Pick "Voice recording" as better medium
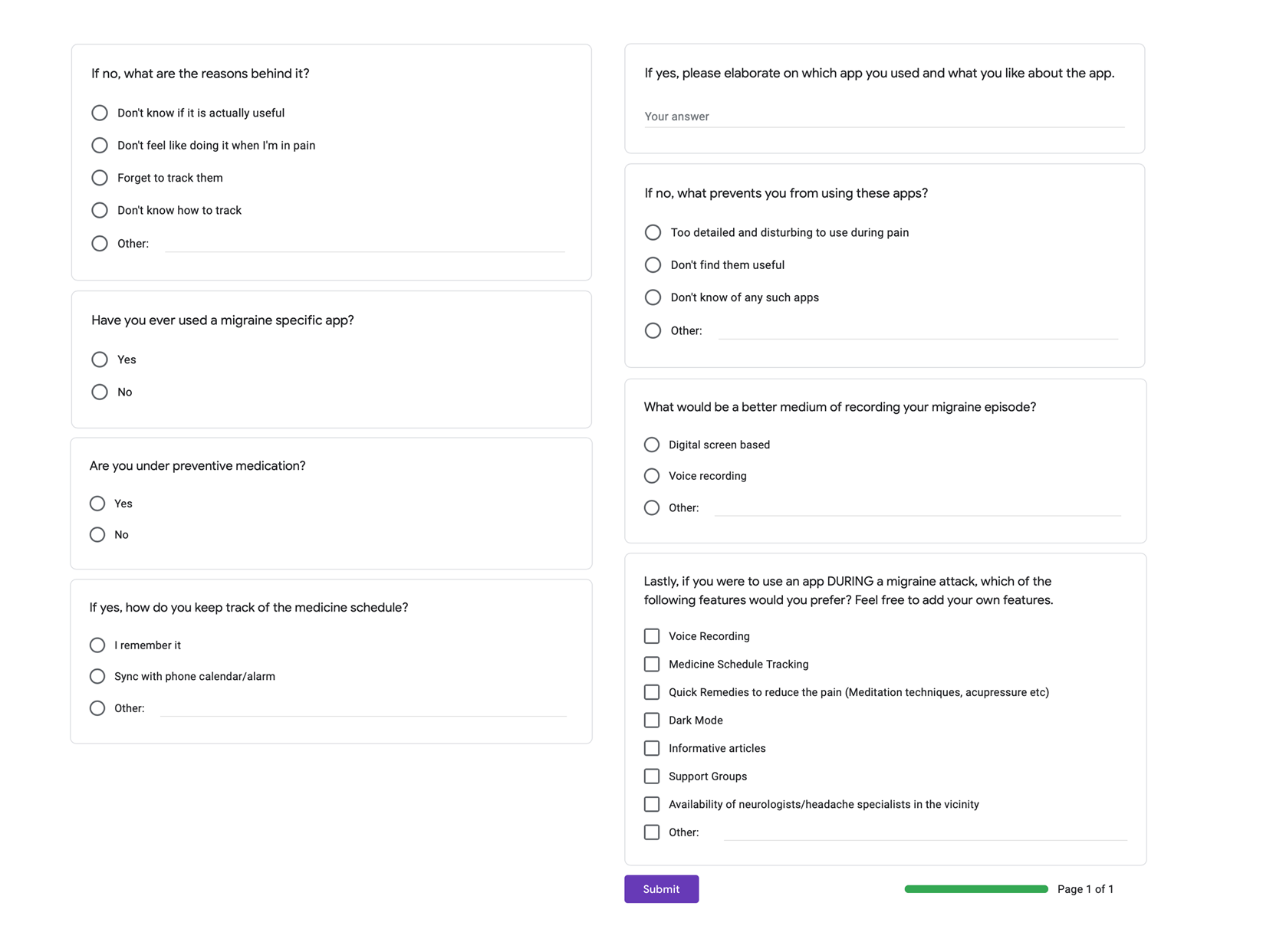Screen dimensions: 1263x952 click(x=652, y=476)
